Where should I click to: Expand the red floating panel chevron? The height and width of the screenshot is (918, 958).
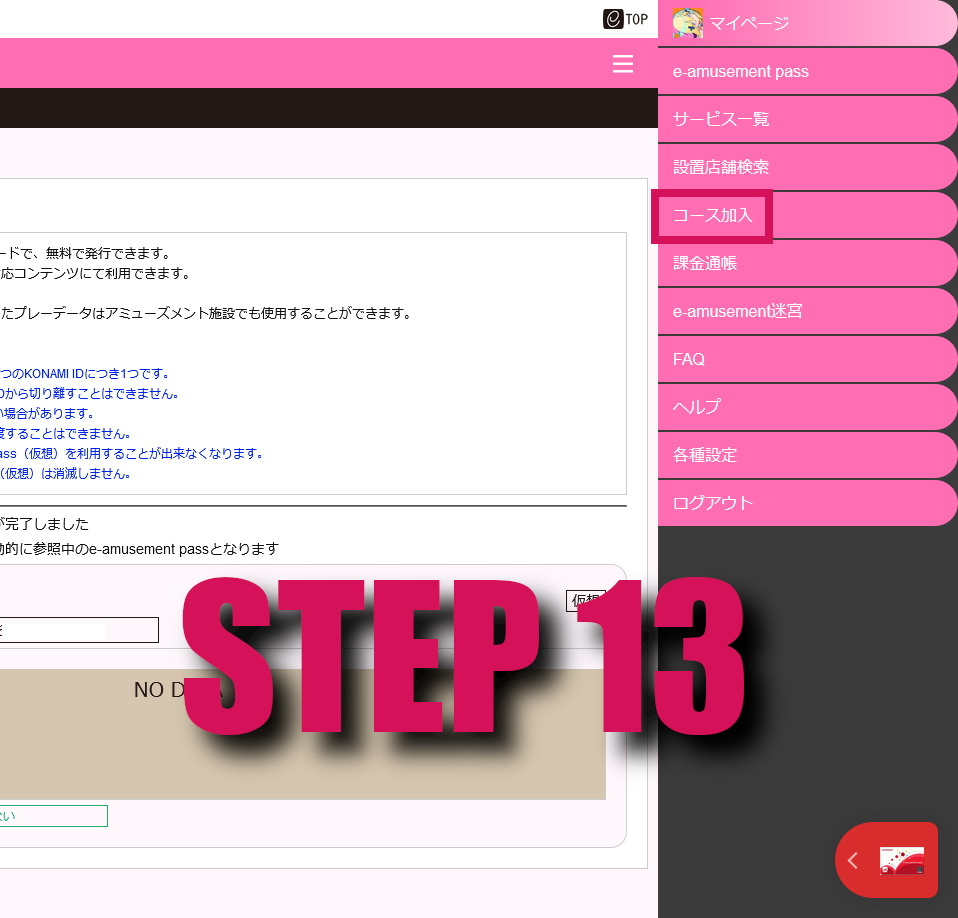click(853, 860)
